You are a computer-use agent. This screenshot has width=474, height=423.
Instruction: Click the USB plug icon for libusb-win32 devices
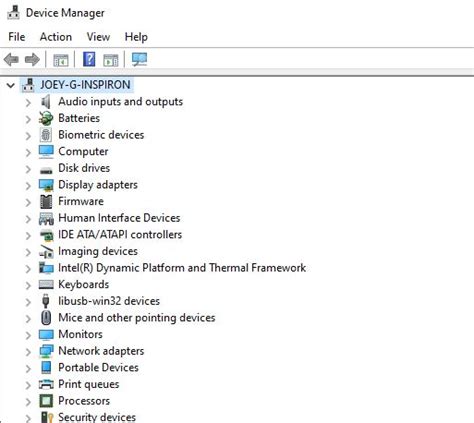tap(46, 301)
